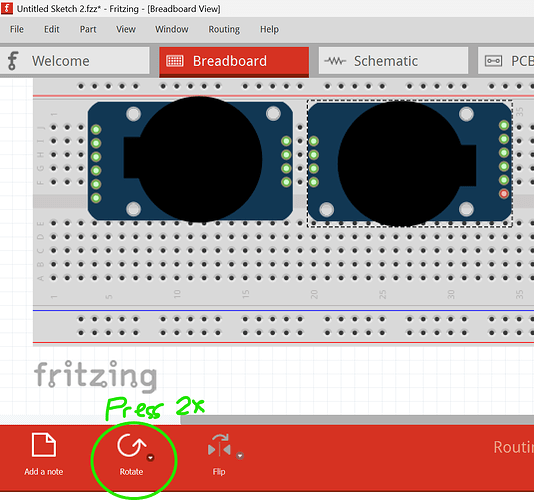The height and width of the screenshot is (500, 534).
Task: Click the Add a note icon
Action: coord(44,444)
